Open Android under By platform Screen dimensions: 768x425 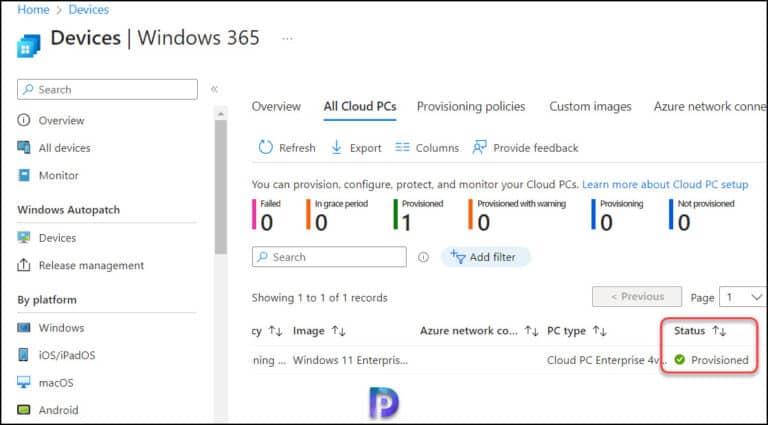[58, 410]
